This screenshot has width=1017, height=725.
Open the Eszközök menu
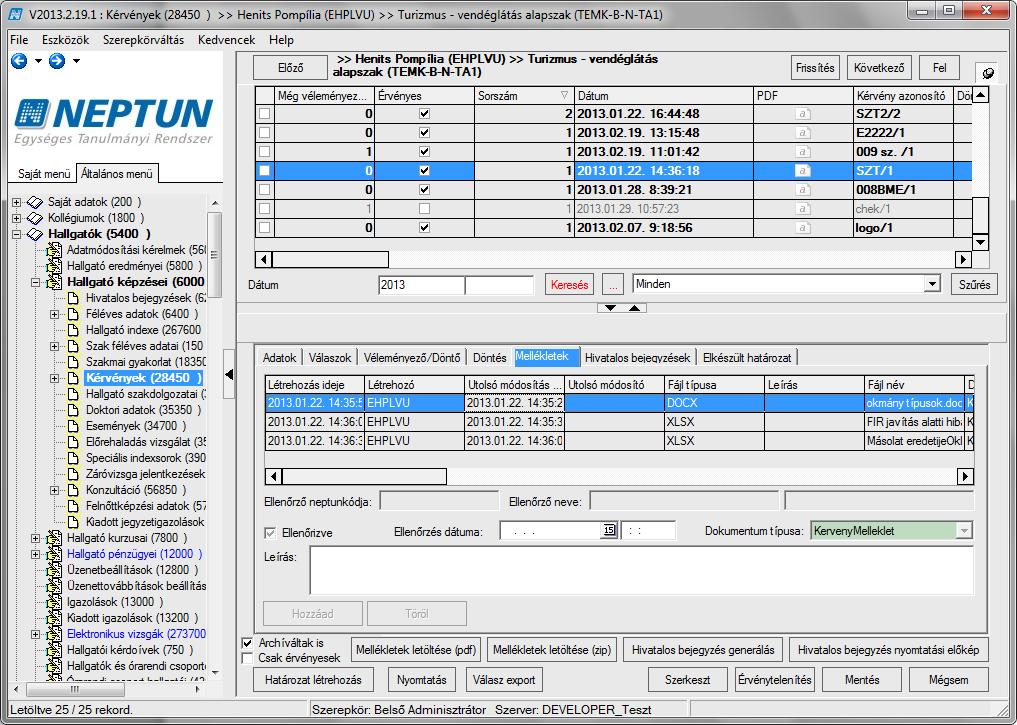click(66, 40)
